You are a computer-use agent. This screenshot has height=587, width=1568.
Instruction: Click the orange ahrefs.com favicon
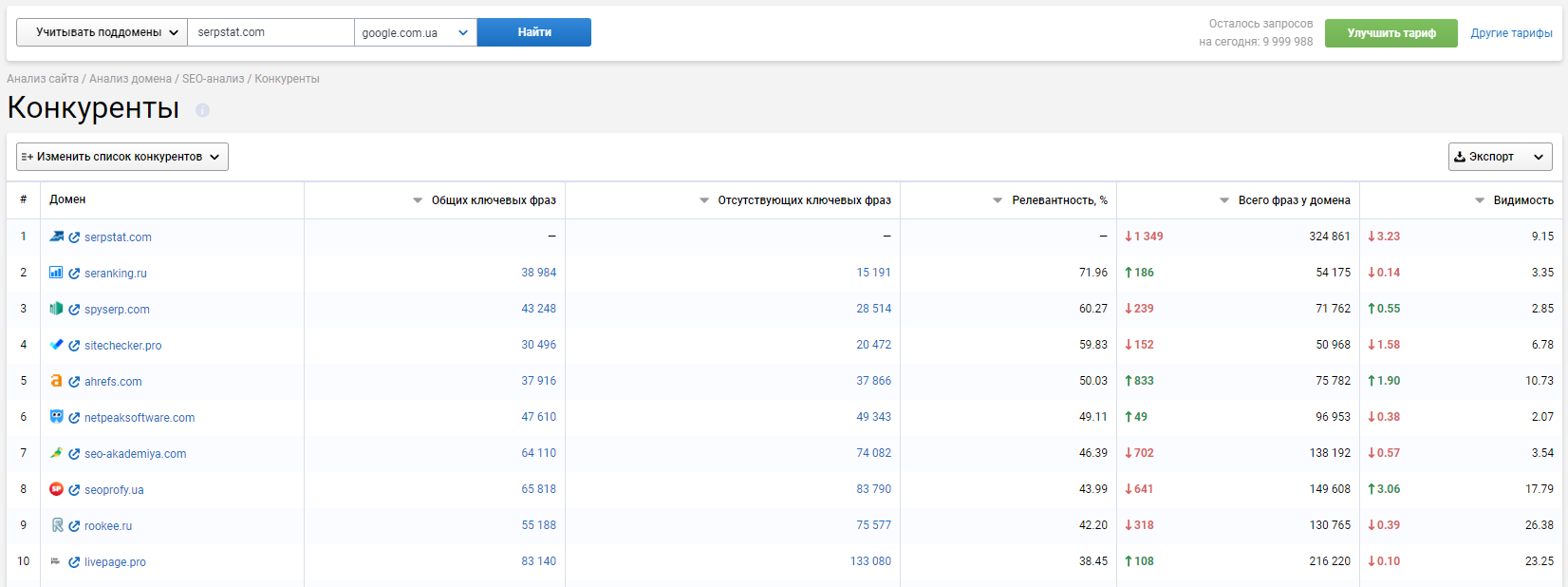tap(56, 381)
